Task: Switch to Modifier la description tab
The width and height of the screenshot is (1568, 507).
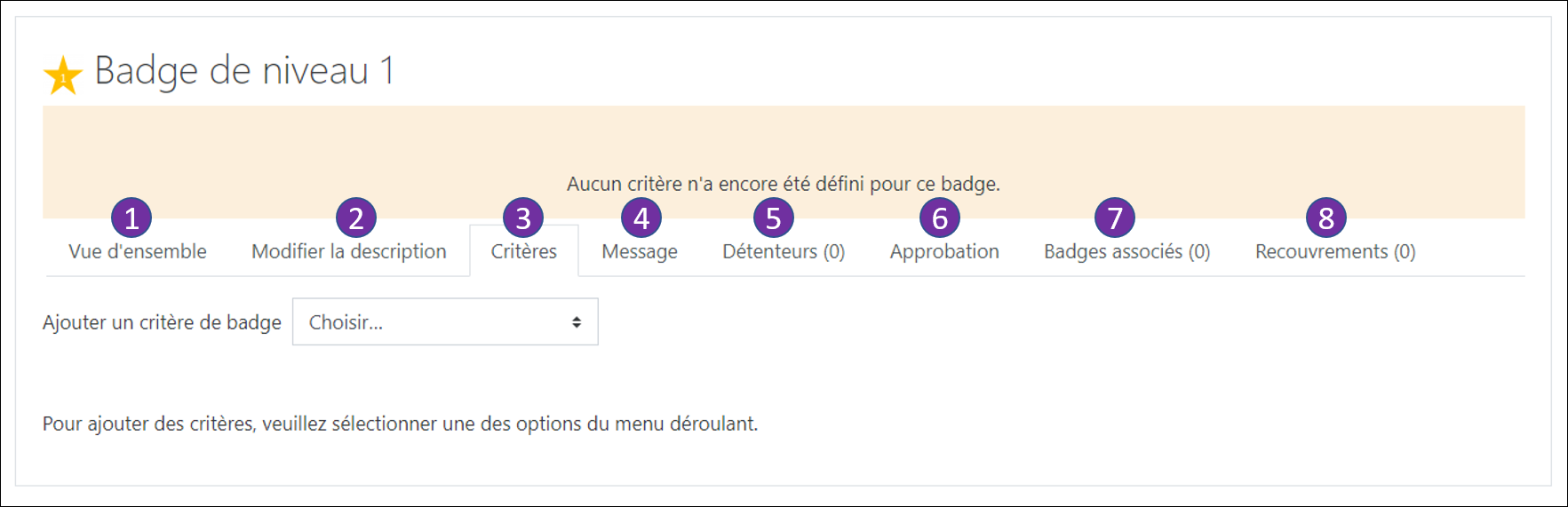Action: pos(349,252)
